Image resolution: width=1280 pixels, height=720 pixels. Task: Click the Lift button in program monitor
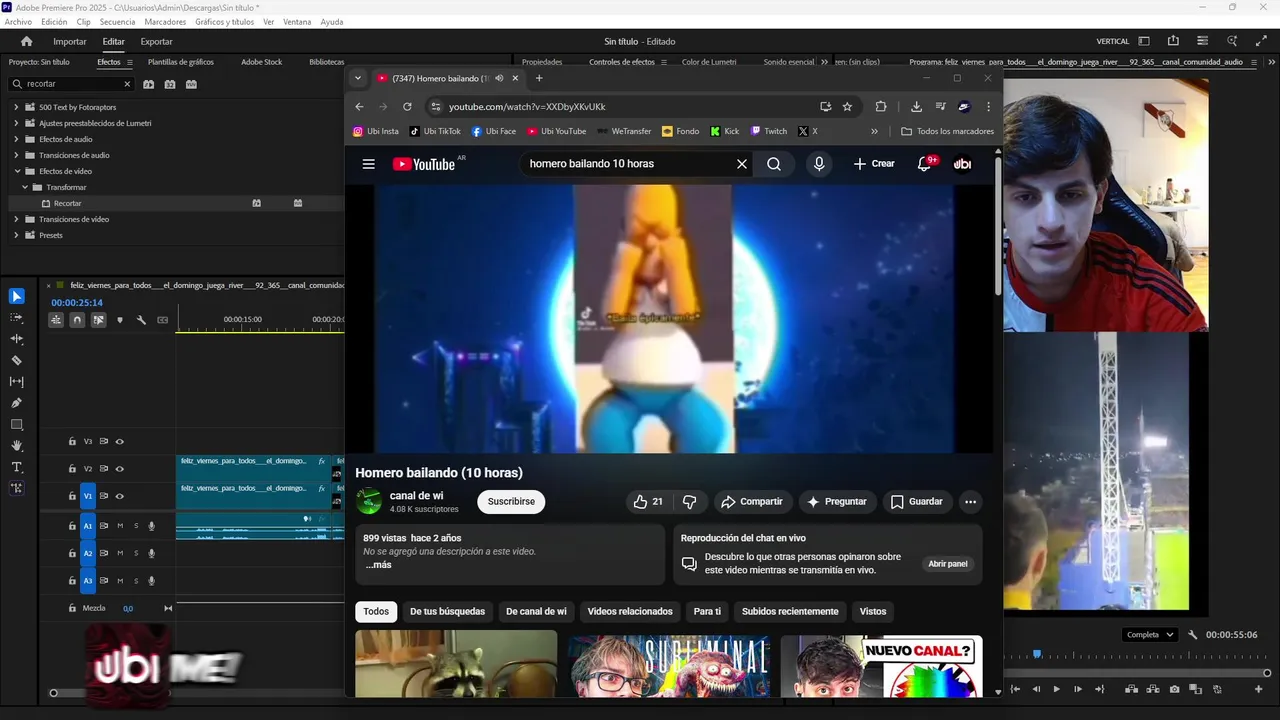pyautogui.click(x=1131, y=689)
